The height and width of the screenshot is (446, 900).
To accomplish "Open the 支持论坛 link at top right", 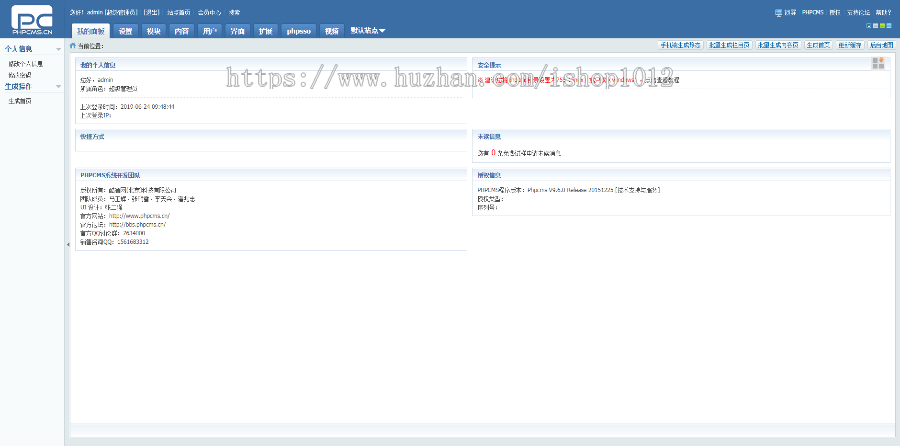I will click(x=858, y=12).
